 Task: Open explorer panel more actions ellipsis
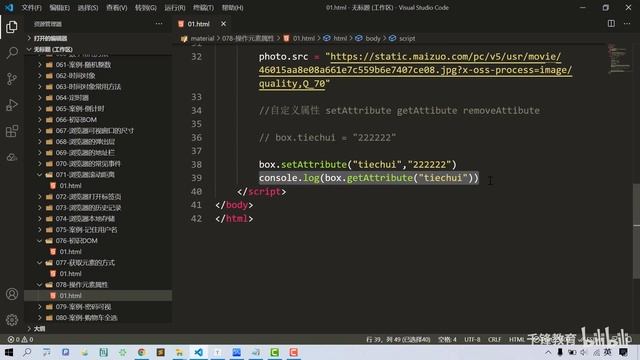(159, 24)
